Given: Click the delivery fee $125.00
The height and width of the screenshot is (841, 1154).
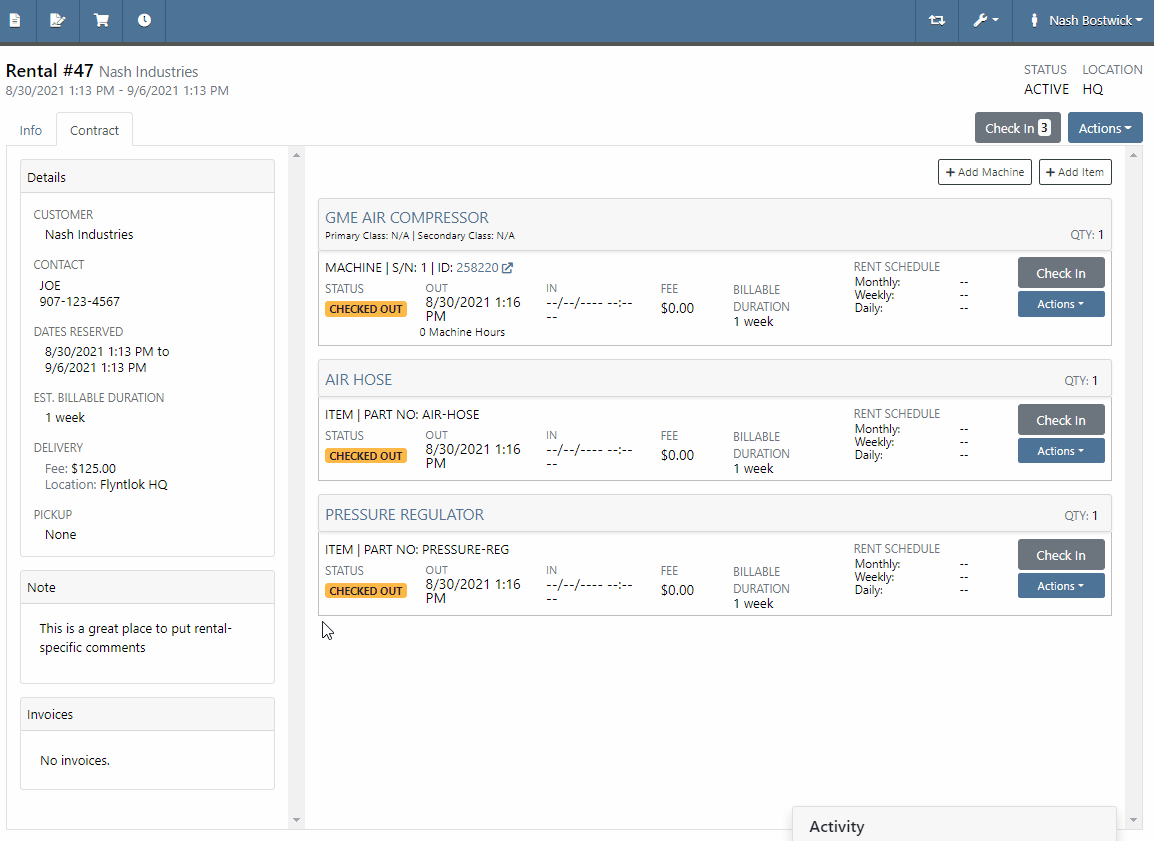Looking at the screenshot, I should pyautogui.click(x=93, y=469).
